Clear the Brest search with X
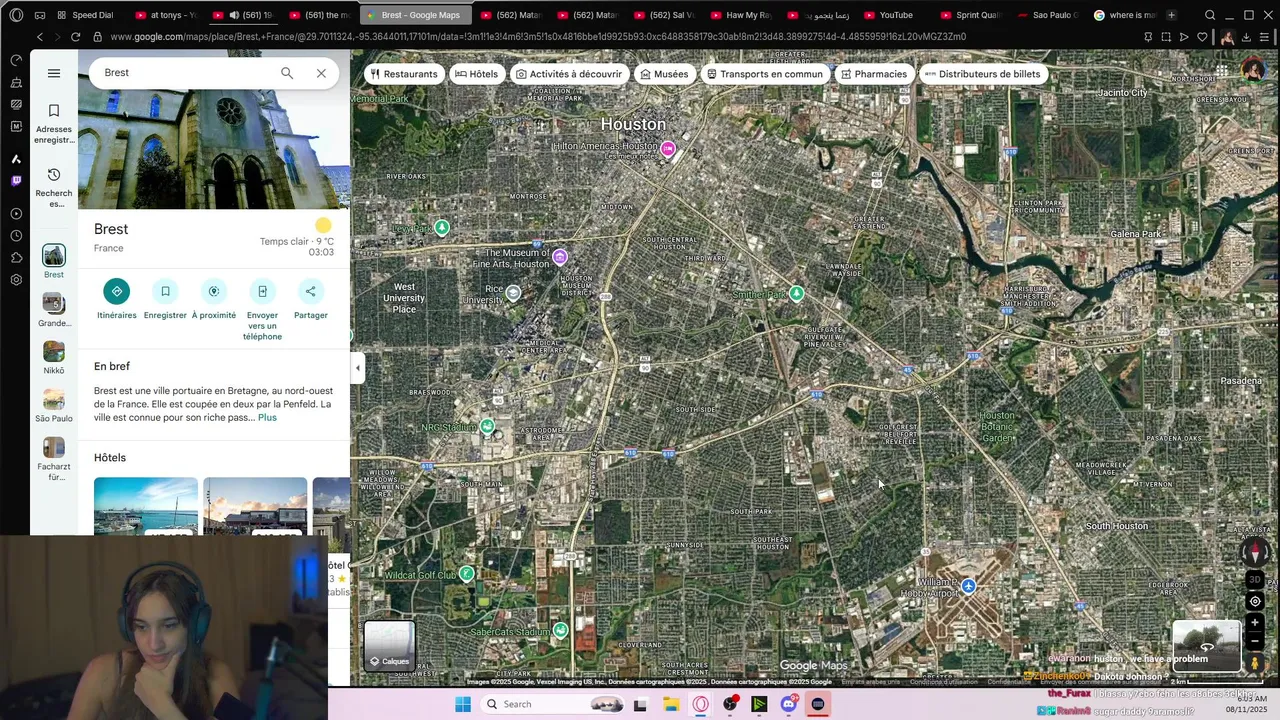Viewport: 1280px width, 720px height. point(321,73)
